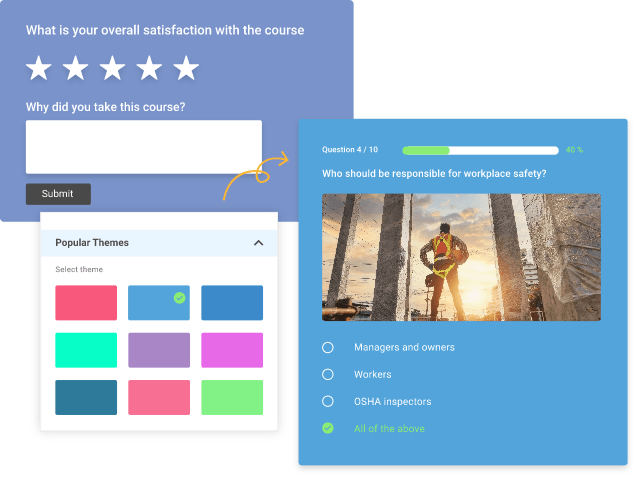Click the fifth rating star
The width and height of the screenshot is (637, 478).
point(186,69)
